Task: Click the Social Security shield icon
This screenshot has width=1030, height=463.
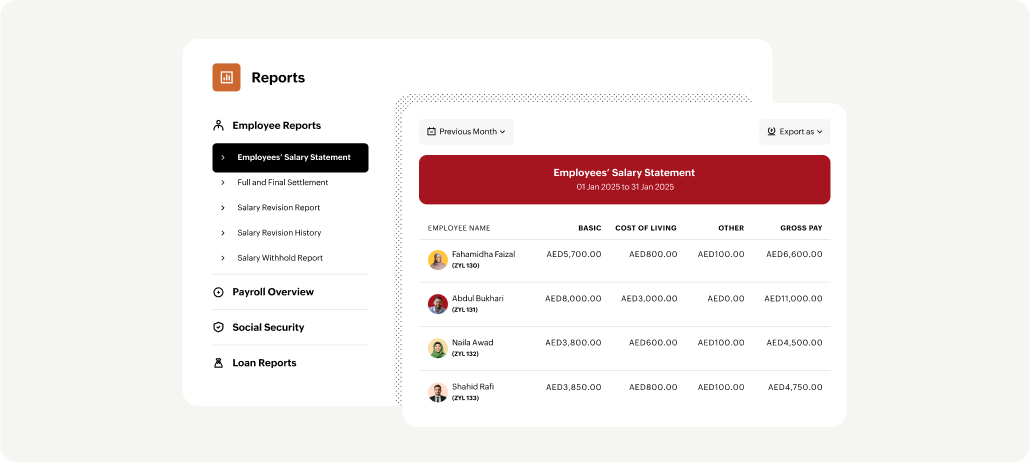Action: tap(218, 327)
